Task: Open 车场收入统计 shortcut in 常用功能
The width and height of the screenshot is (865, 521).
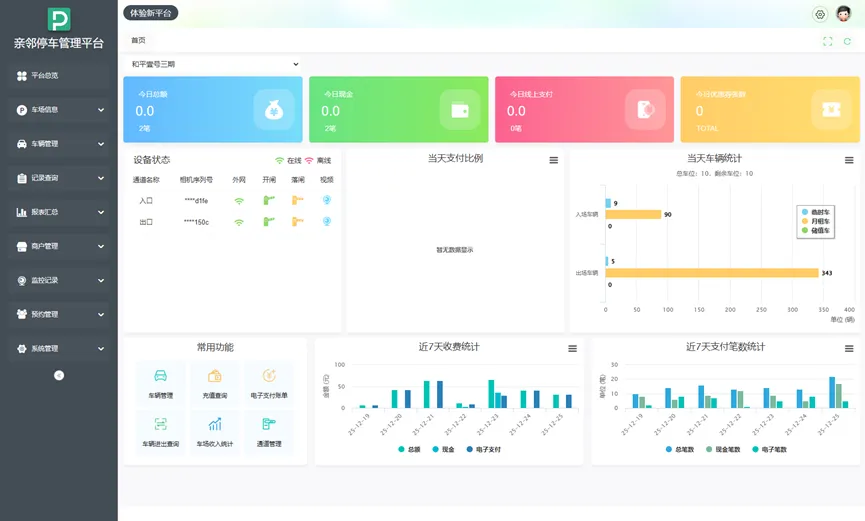Action: [215, 432]
